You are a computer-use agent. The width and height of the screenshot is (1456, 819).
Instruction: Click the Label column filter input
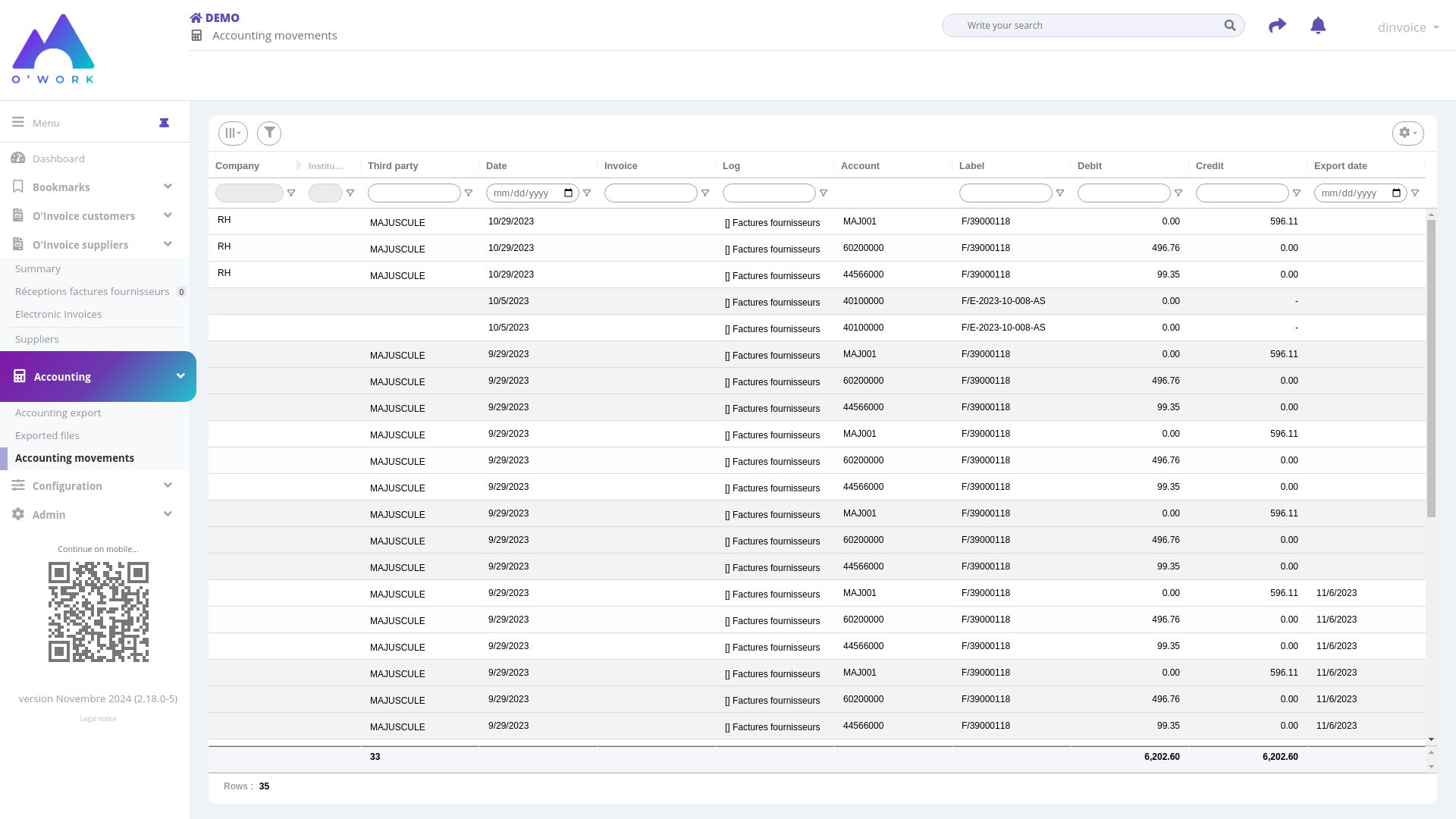[x=1005, y=193]
